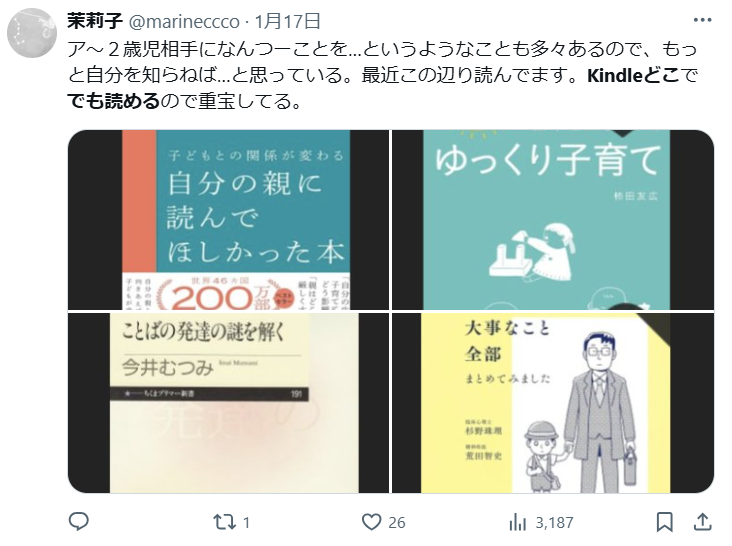Click the 1月17日 timestamp

(x=288, y=21)
